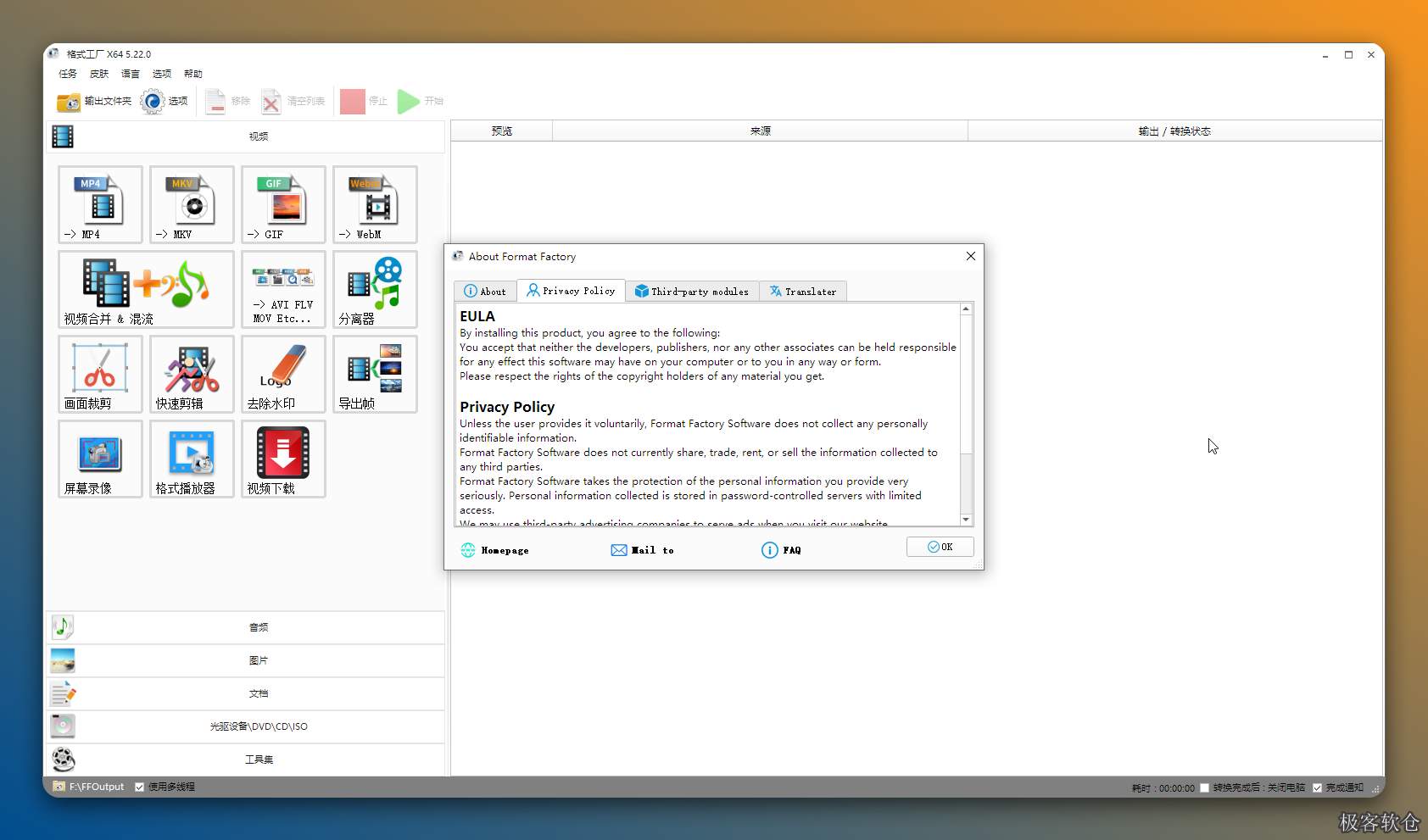Select the -> MP4 conversion icon
This screenshot has height=840, width=1428.
pyautogui.click(x=100, y=204)
